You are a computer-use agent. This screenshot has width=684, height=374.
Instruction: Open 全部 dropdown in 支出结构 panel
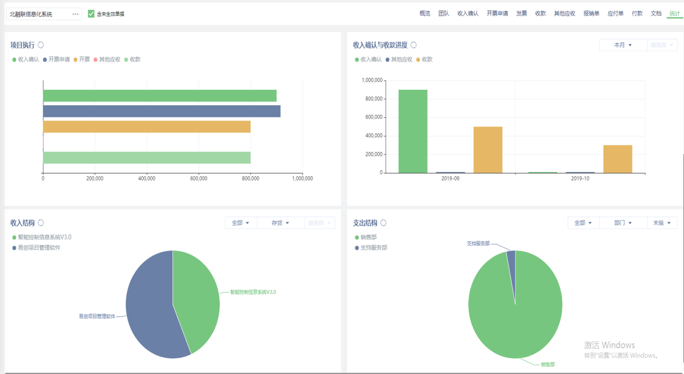tap(583, 223)
